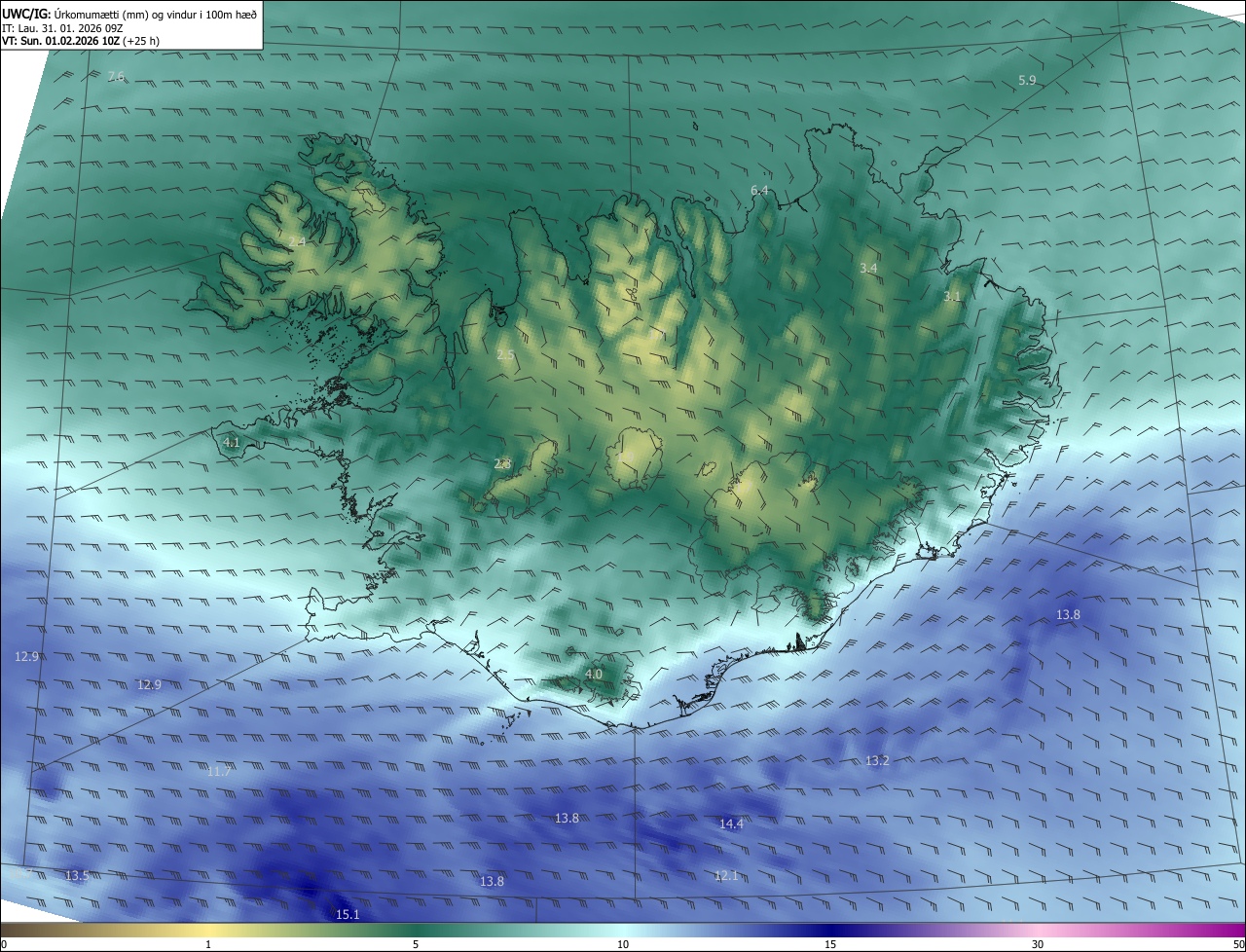The height and width of the screenshot is (952, 1246).
Task: Click the map value label 15.1
Action: [x=348, y=914]
